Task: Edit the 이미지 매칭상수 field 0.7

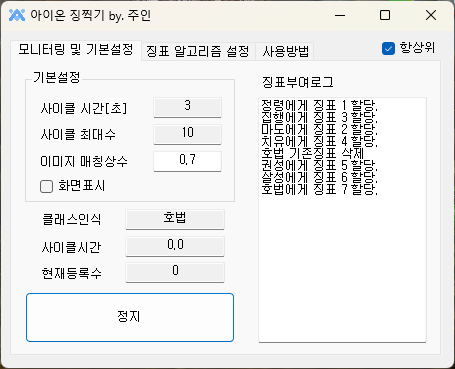Action: [x=187, y=161]
